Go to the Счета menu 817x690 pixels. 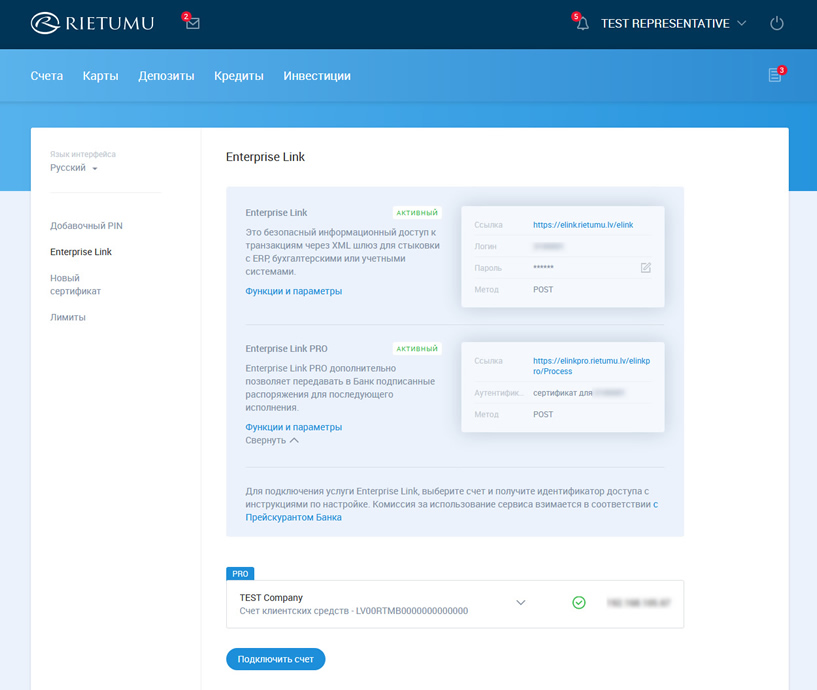point(47,76)
